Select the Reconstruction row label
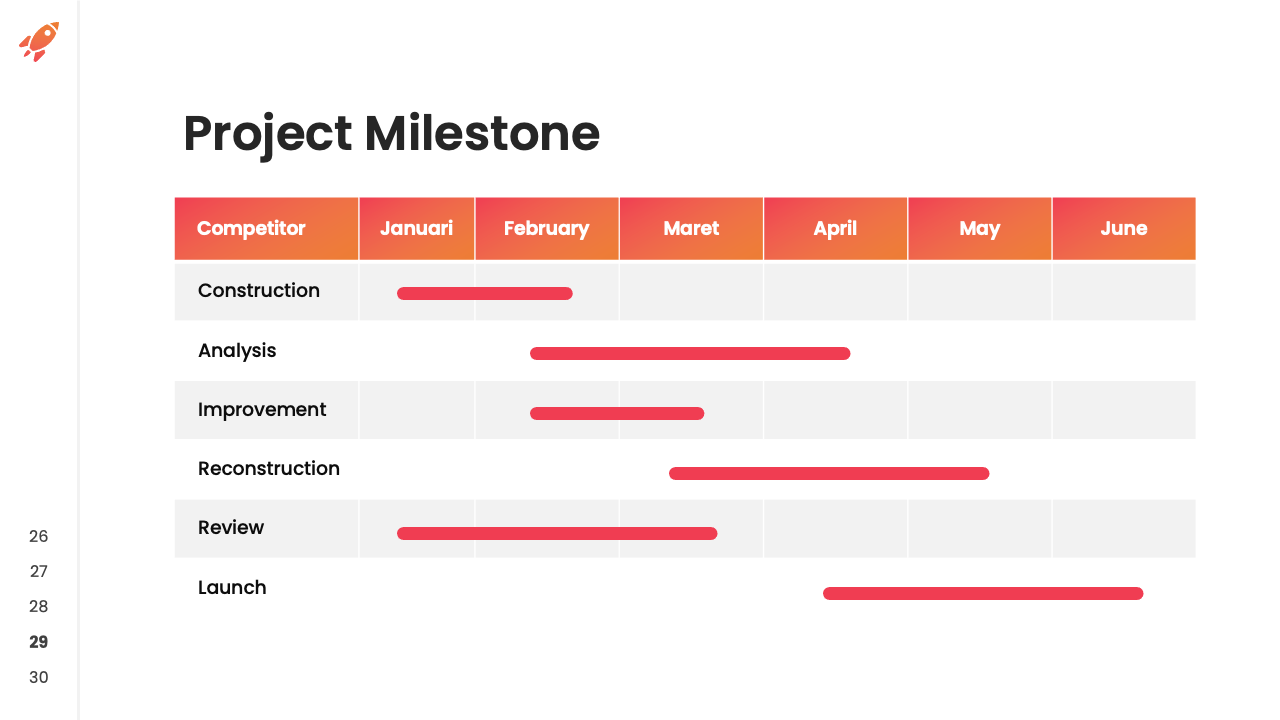 click(x=269, y=468)
